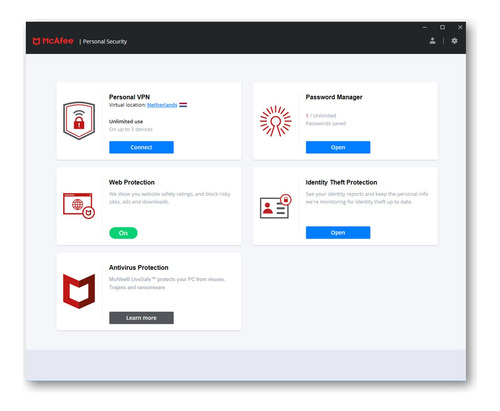Open the account profile icon
The width and height of the screenshot is (500, 411).
pos(432,41)
